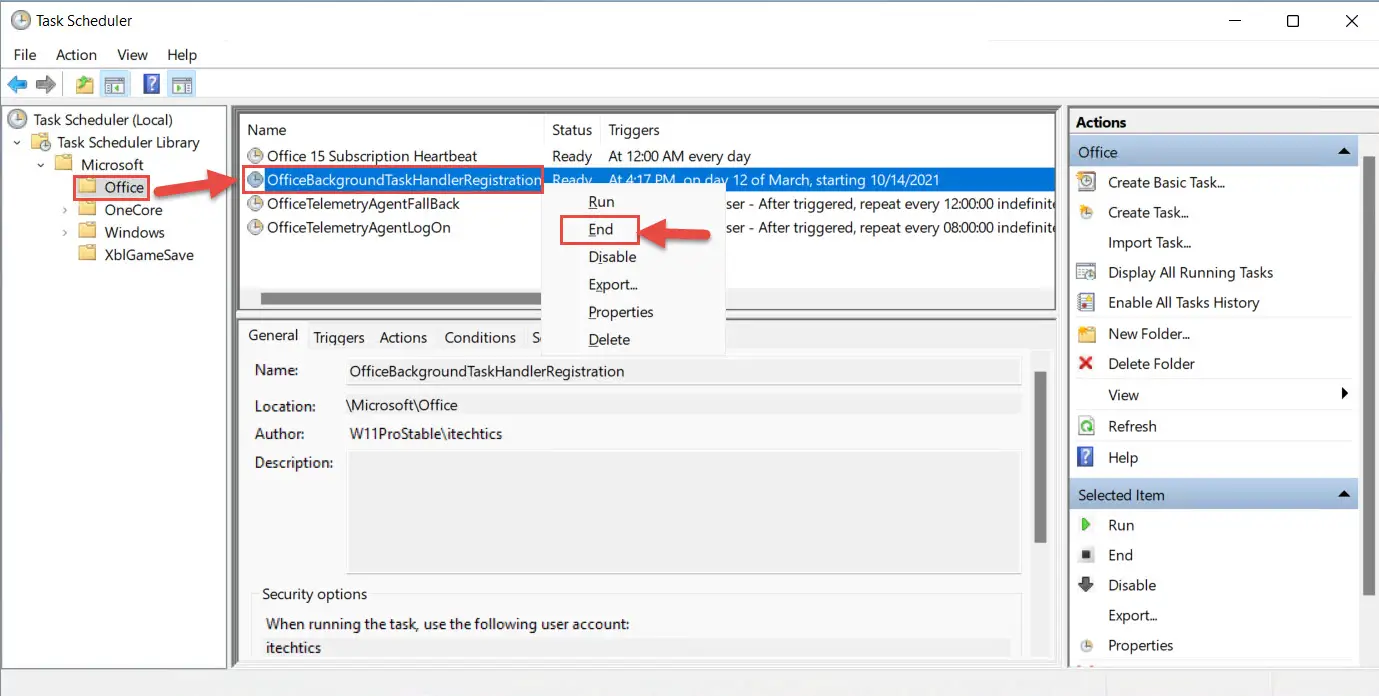
Task: Click Enable All Tasks History icon
Action: tap(1086, 302)
